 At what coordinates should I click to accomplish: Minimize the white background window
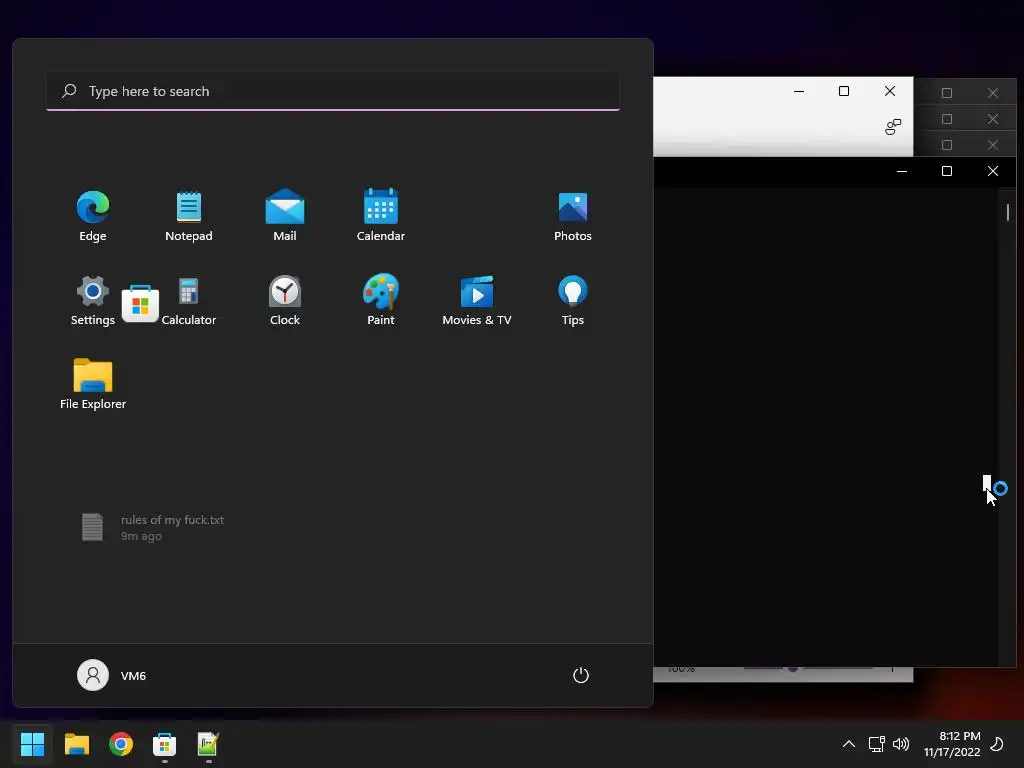(x=799, y=91)
